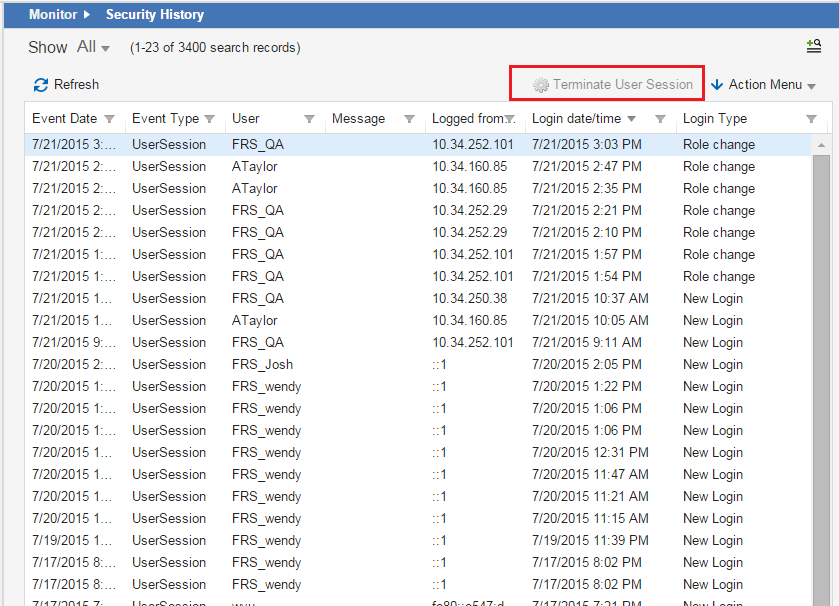839x606 pixels.
Task: Open the Event Type column filter icon
Action: 211,118
